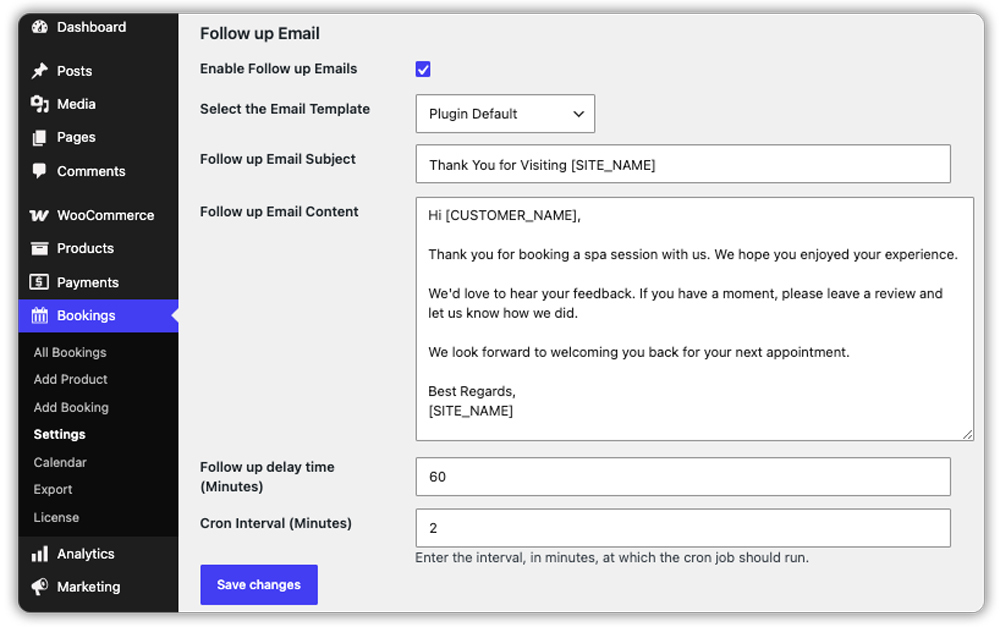
Task: Click the Media library icon
Action: click(40, 104)
